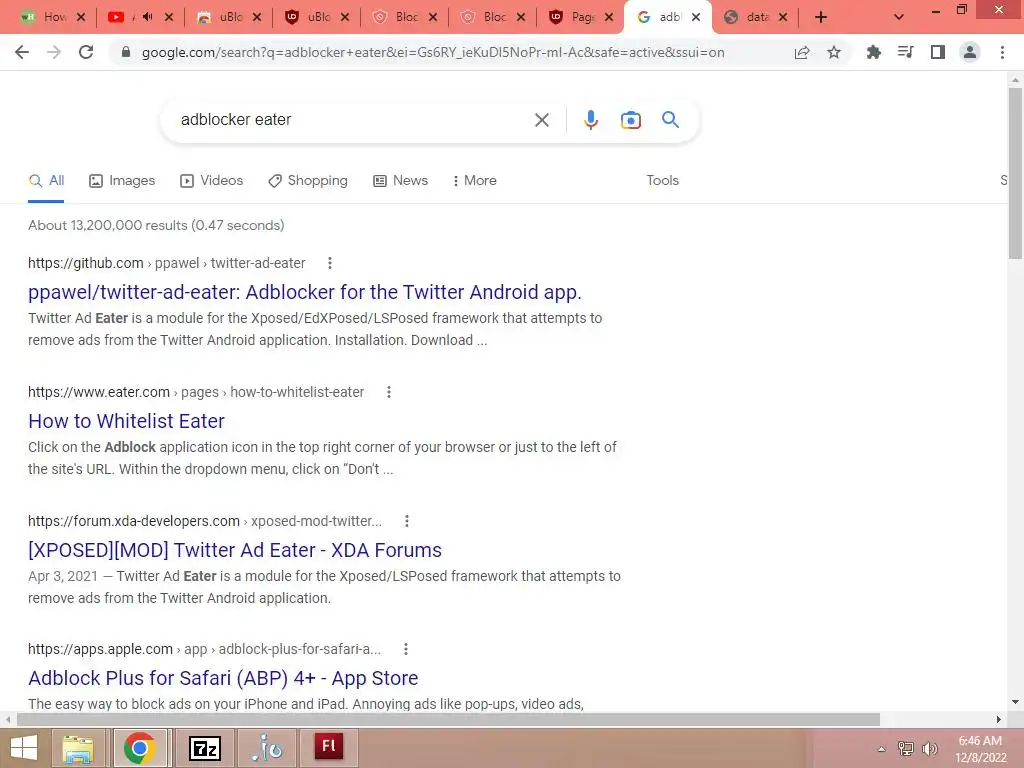The width and height of the screenshot is (1024, 768).
Task: Clear the search box text
Action: [541, 120]
